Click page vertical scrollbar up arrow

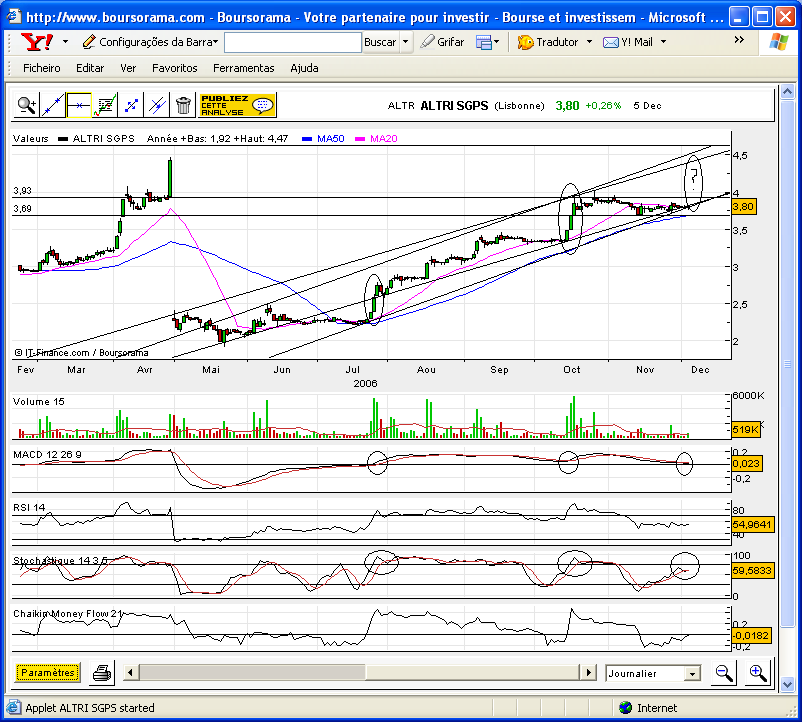(787, 92)
